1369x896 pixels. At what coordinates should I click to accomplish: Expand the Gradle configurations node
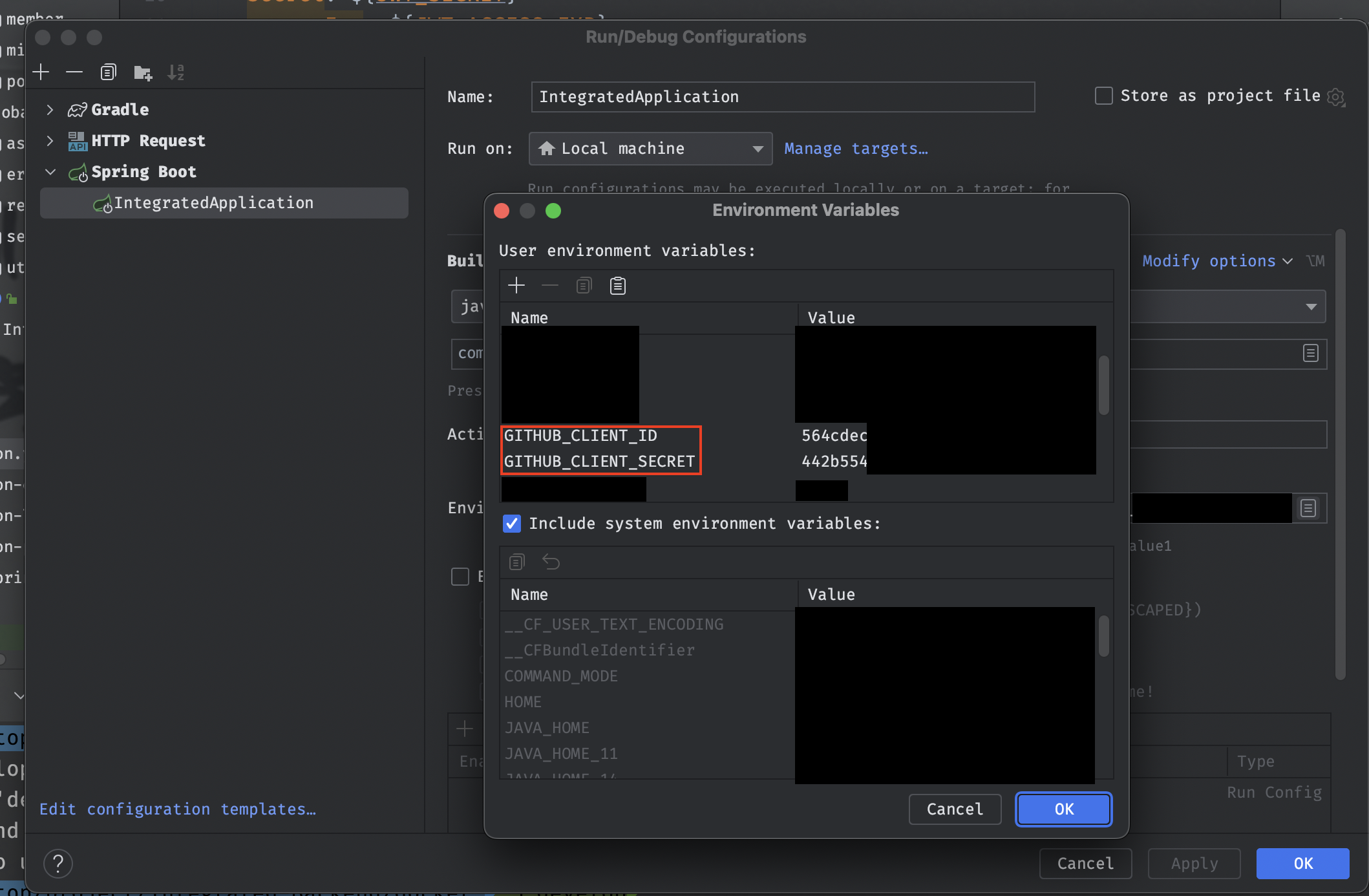click(50, 110)
